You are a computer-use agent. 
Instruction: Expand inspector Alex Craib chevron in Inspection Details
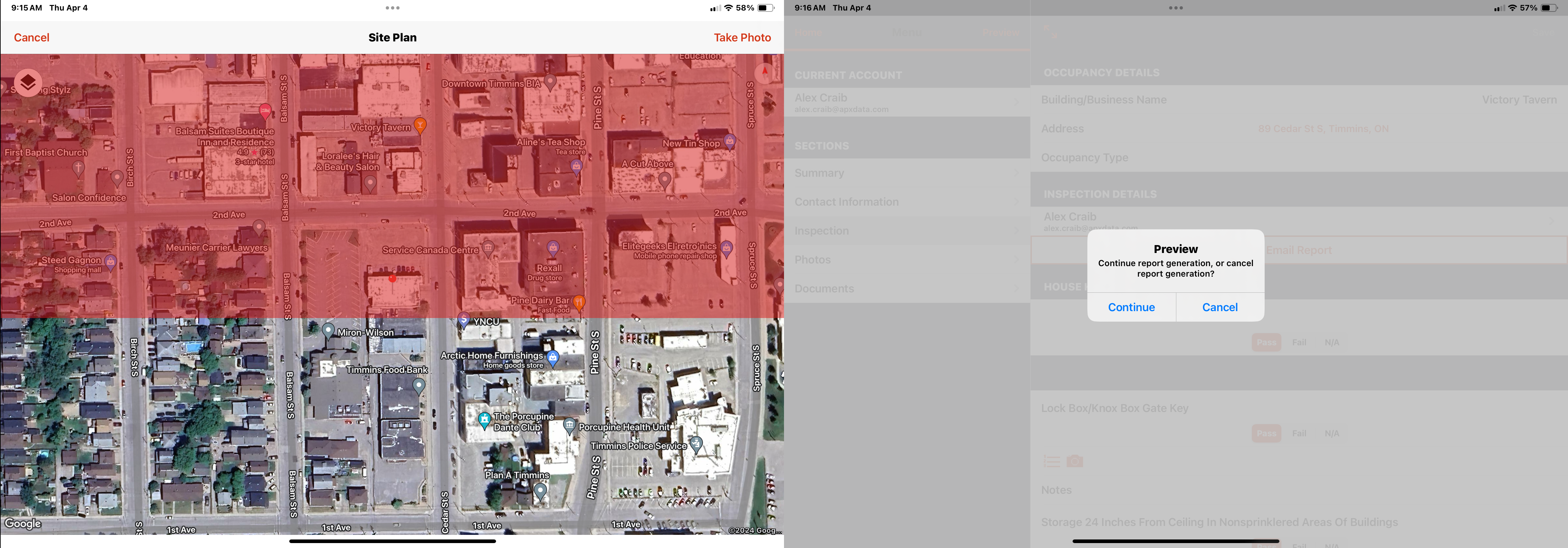click(x=1552, y=221)
